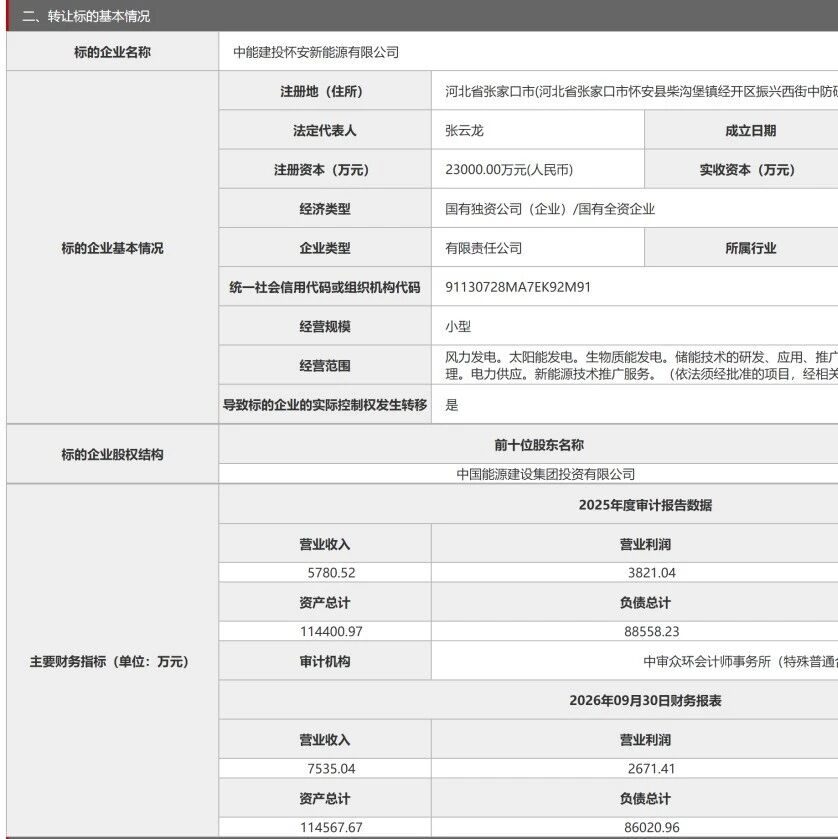Viewport: 838px width, 839px height.
Task: Select revenue value 5780.52
Action: [331, 573]
